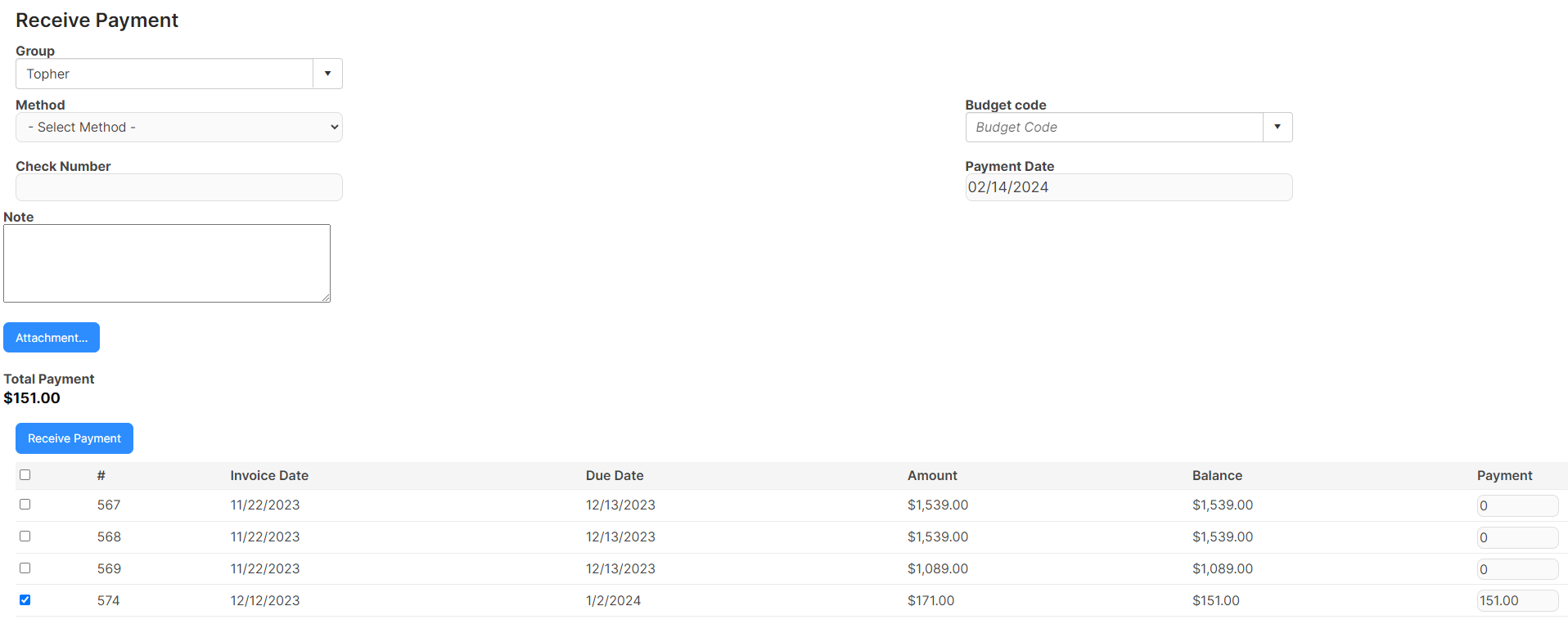Screen dimensions: 1568x642
Task: Click the Due Date column header
Action: [615, 475]
